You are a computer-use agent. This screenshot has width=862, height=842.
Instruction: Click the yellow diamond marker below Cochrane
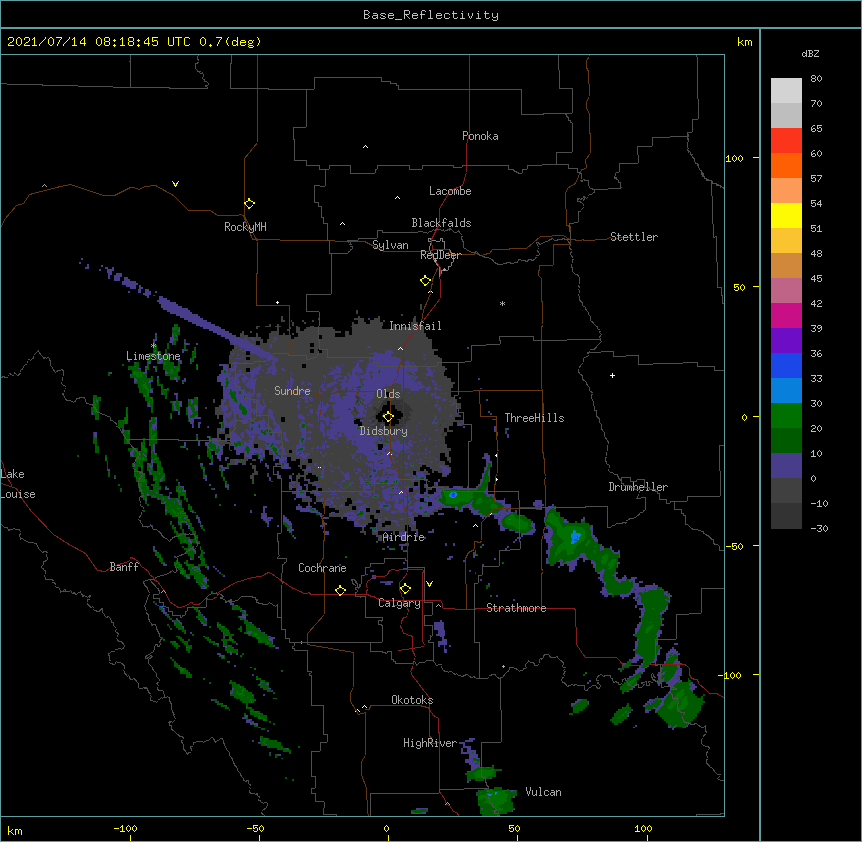click(340, 590)
